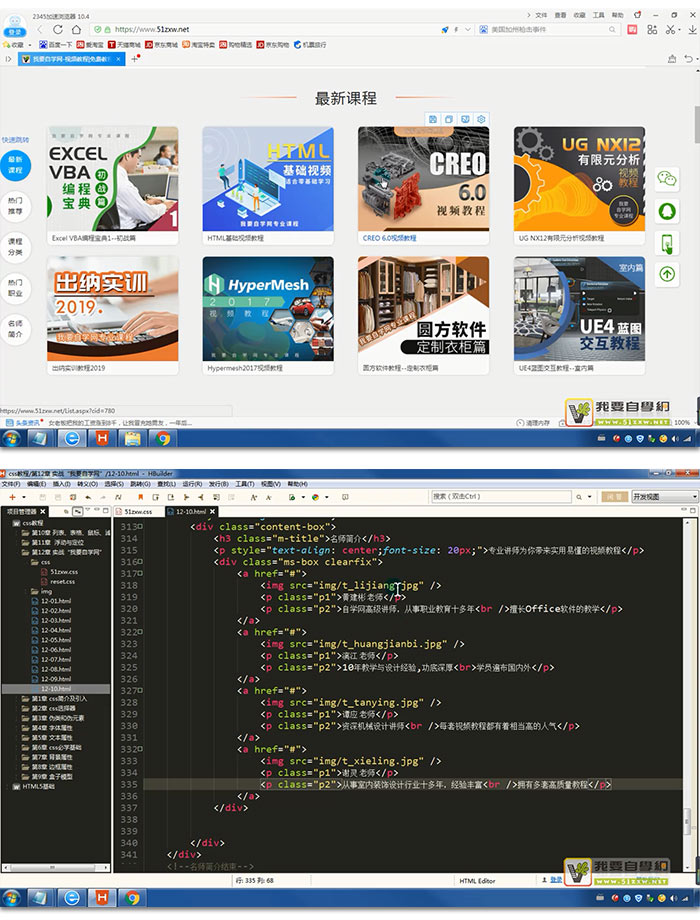The height and width of the screenshot is (920, 700).
Task: Close the 我要自学网 browser tab
Action: pyautogui.click(x=119, y=59)
